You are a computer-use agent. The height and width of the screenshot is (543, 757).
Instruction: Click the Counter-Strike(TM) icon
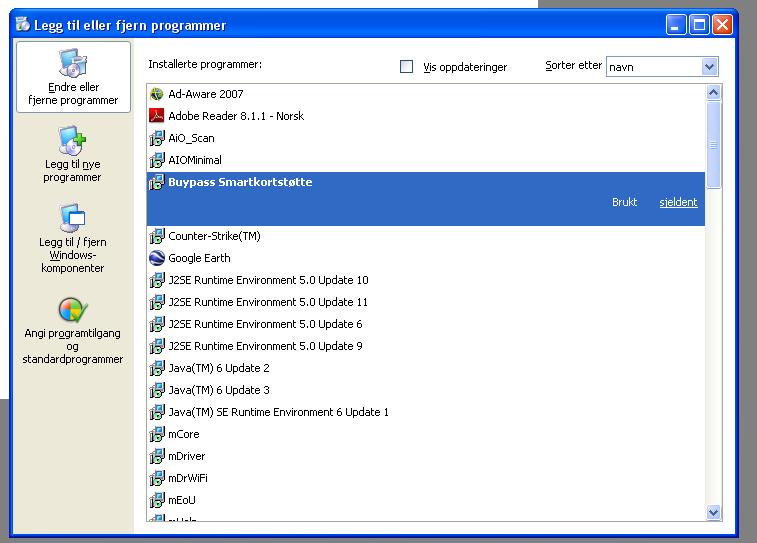(x=157, y=236)
